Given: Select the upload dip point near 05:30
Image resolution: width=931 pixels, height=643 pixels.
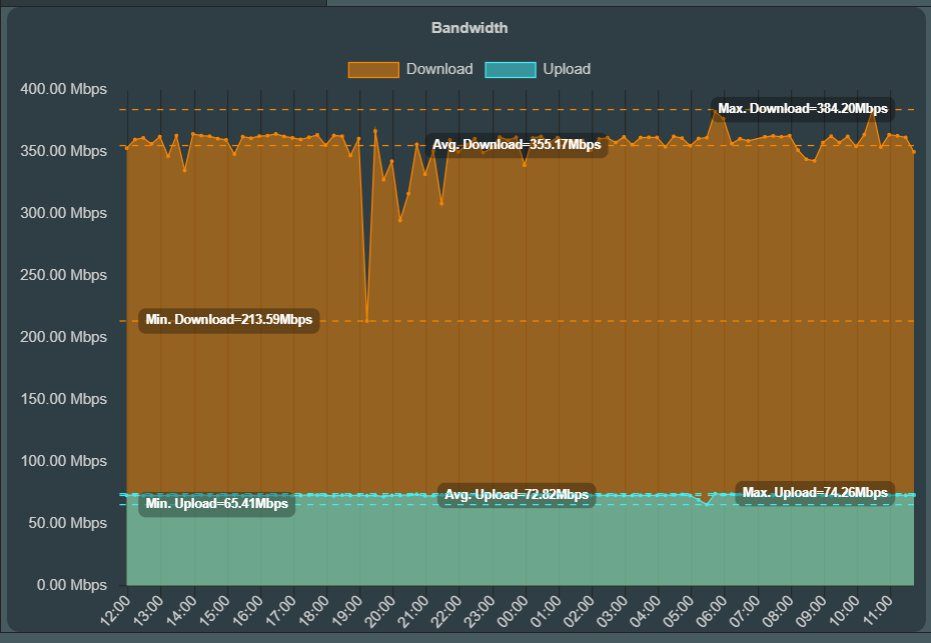Looking at the screenshot, I should [706, 503].
